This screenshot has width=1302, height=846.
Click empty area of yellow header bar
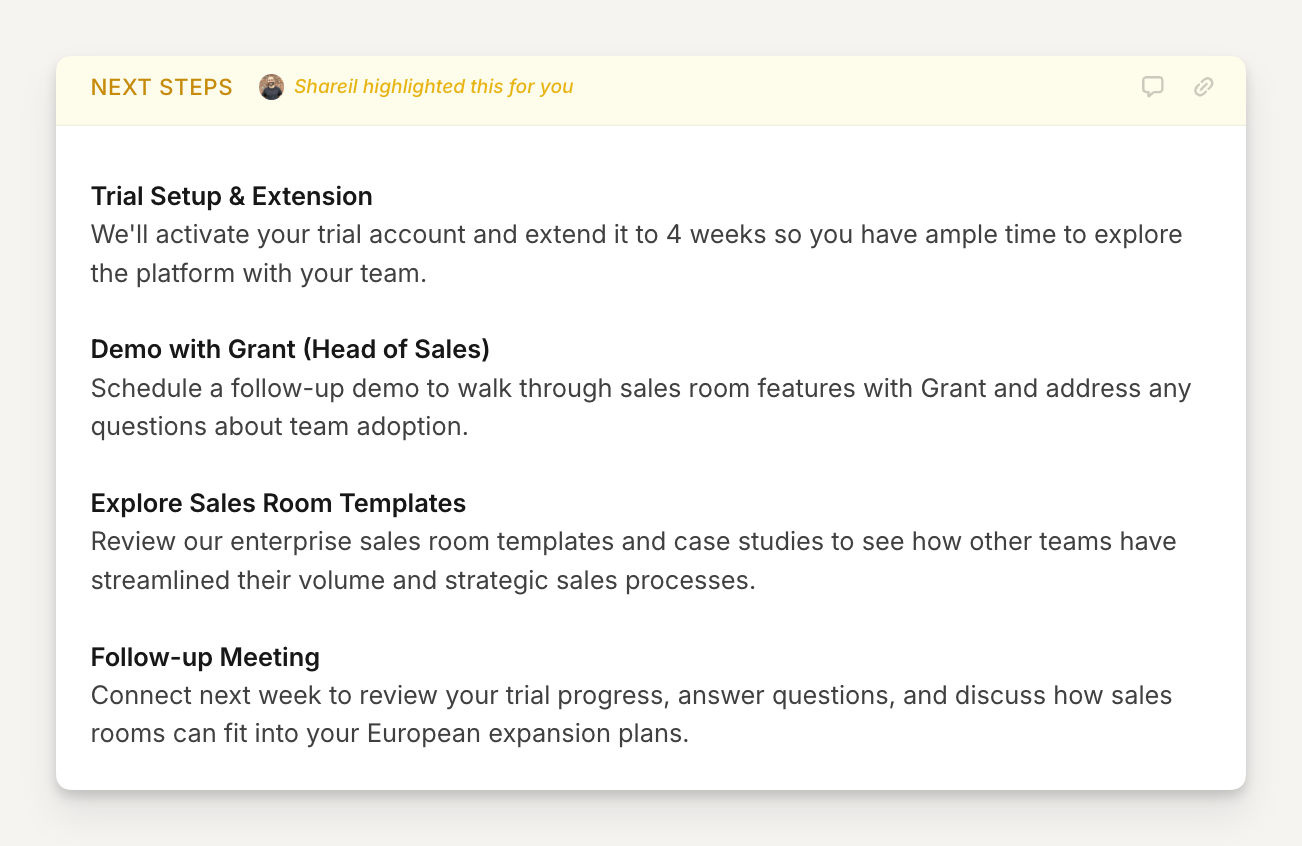pyautogui.click(x=850, y=87)
